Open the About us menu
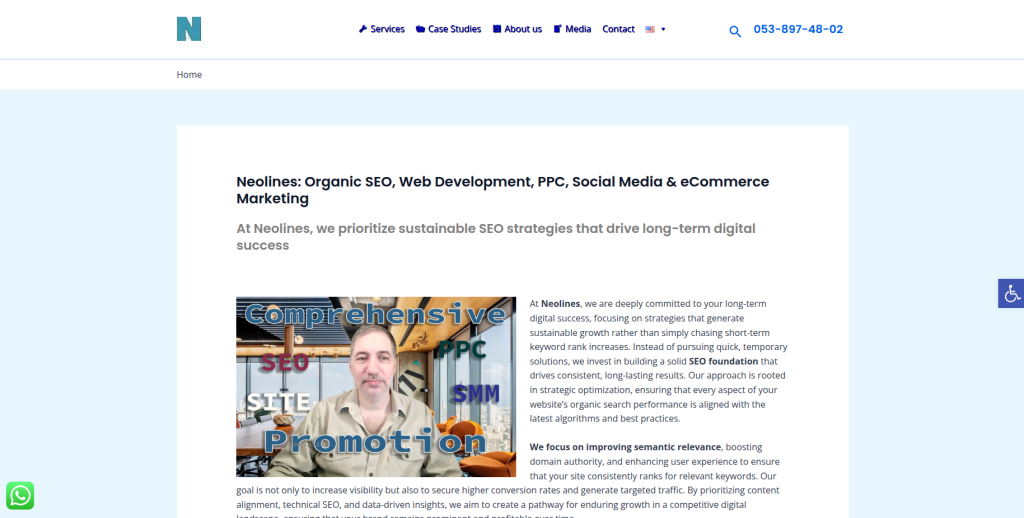The height and width of the screenshot is (518, 1024). pos(517,29)
